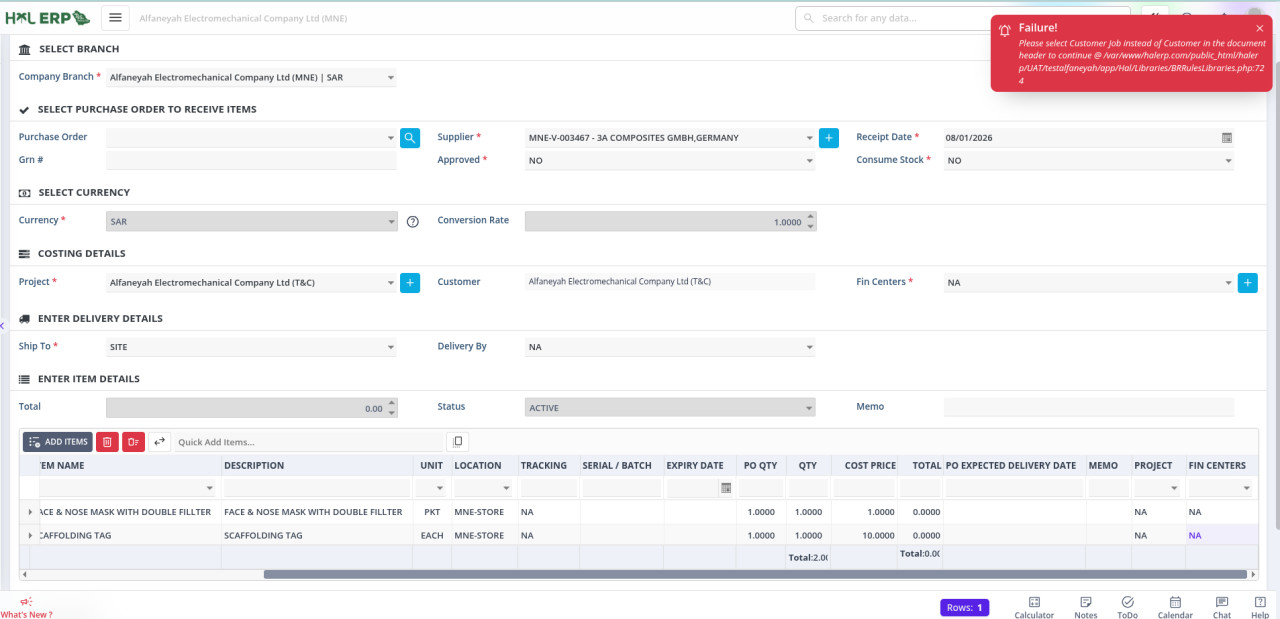This screenshot has width=1280, height=619.
Task: Click the red delete items trash icon
Action: (107, 442)
